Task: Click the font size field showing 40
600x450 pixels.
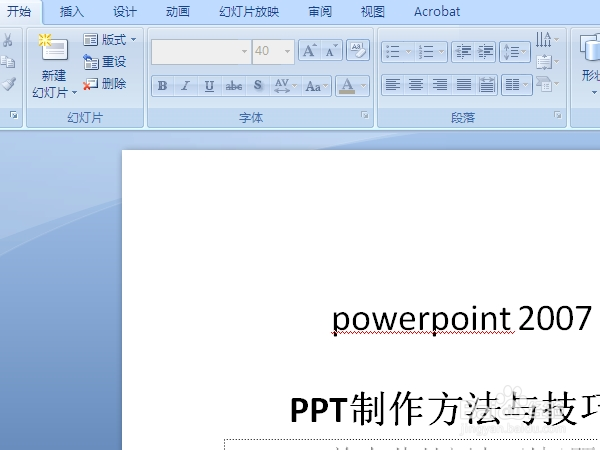Action: (267, 51)
